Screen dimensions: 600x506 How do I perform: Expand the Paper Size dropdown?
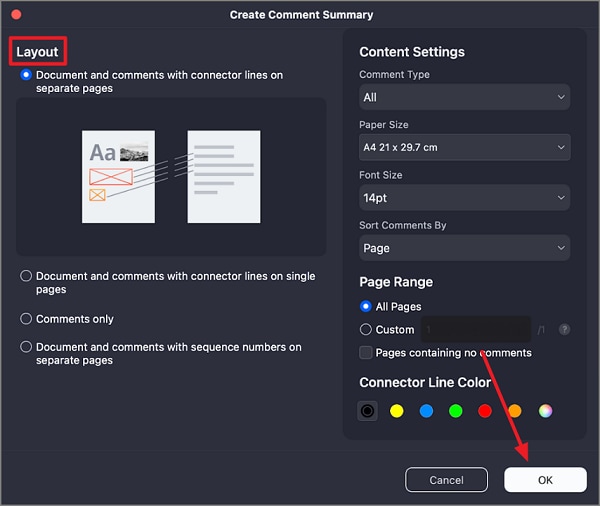pos(464,147)
